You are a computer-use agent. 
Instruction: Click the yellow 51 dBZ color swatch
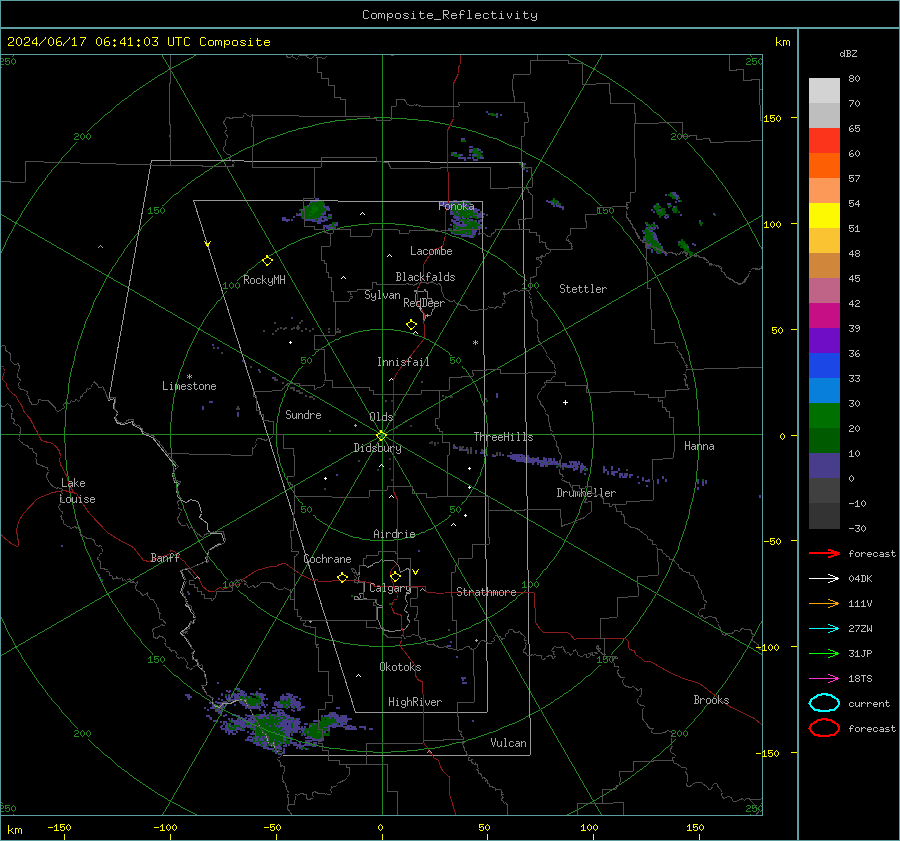824,216
